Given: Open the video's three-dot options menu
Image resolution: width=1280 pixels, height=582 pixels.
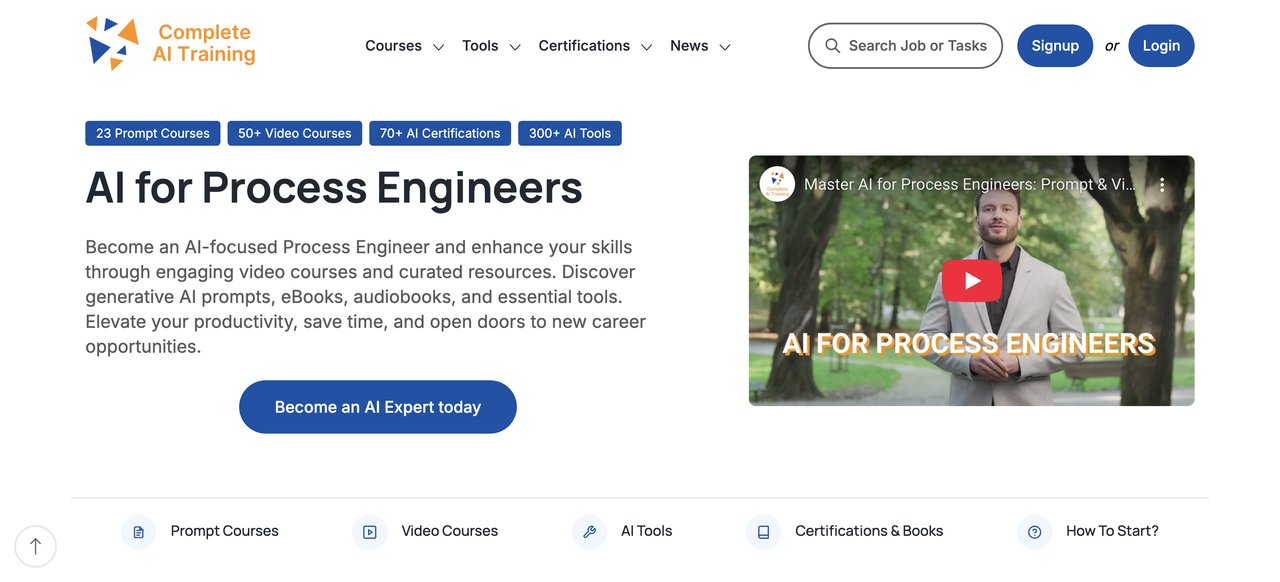Looking at the screenshot, I should (1162, 185).
